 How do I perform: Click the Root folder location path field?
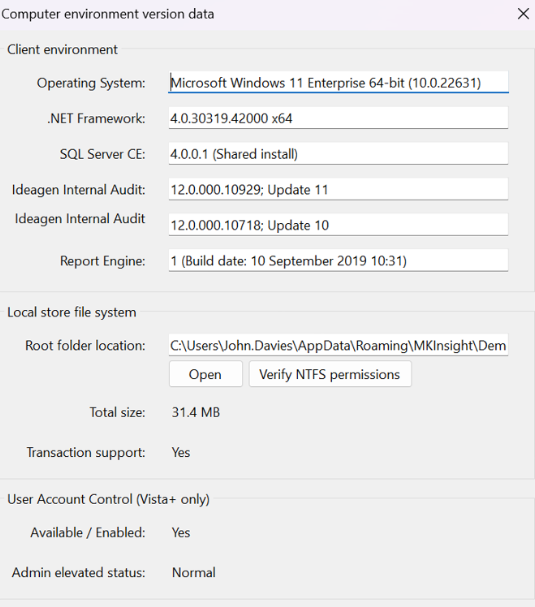338,345
